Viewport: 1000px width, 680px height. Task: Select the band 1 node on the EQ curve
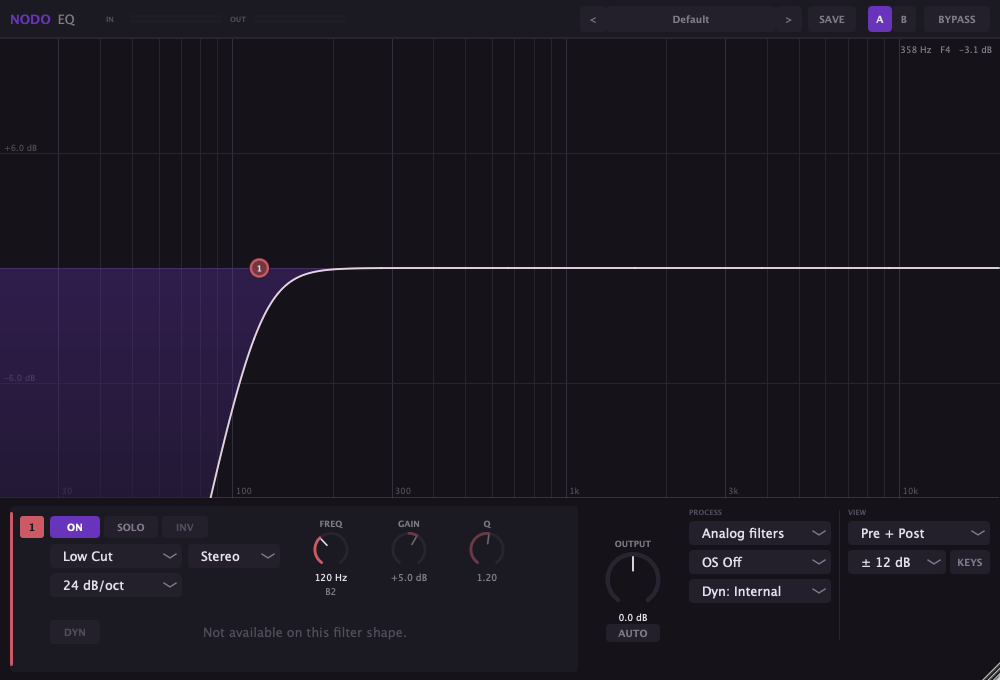coord(259,268)
